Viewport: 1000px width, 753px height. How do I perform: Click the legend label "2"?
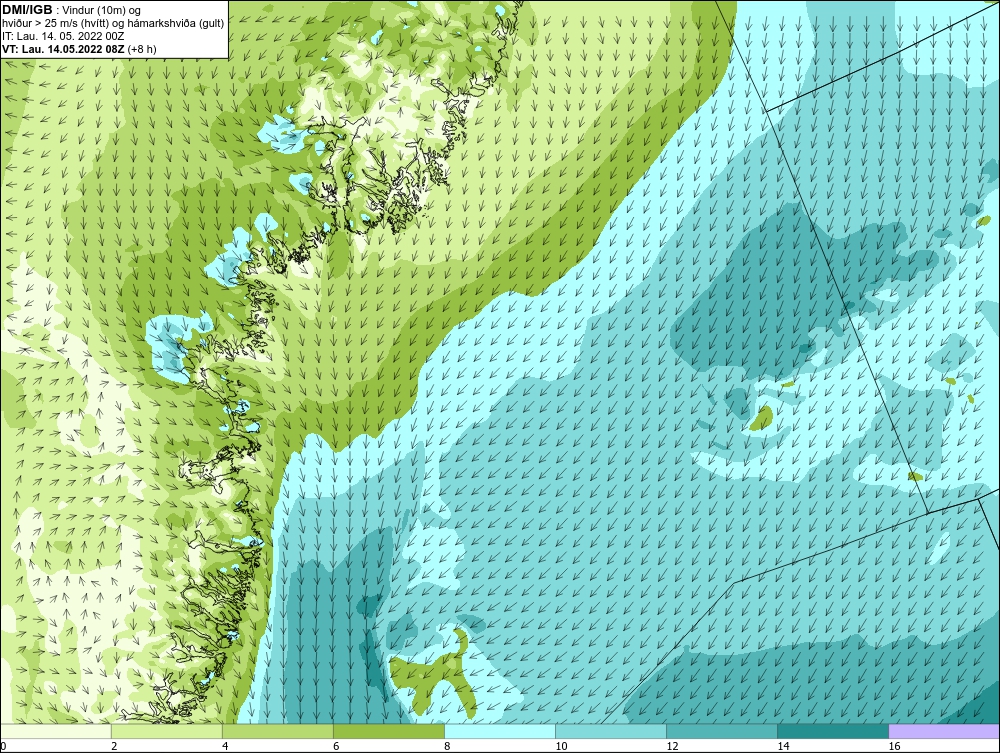(x=114, y=746)
